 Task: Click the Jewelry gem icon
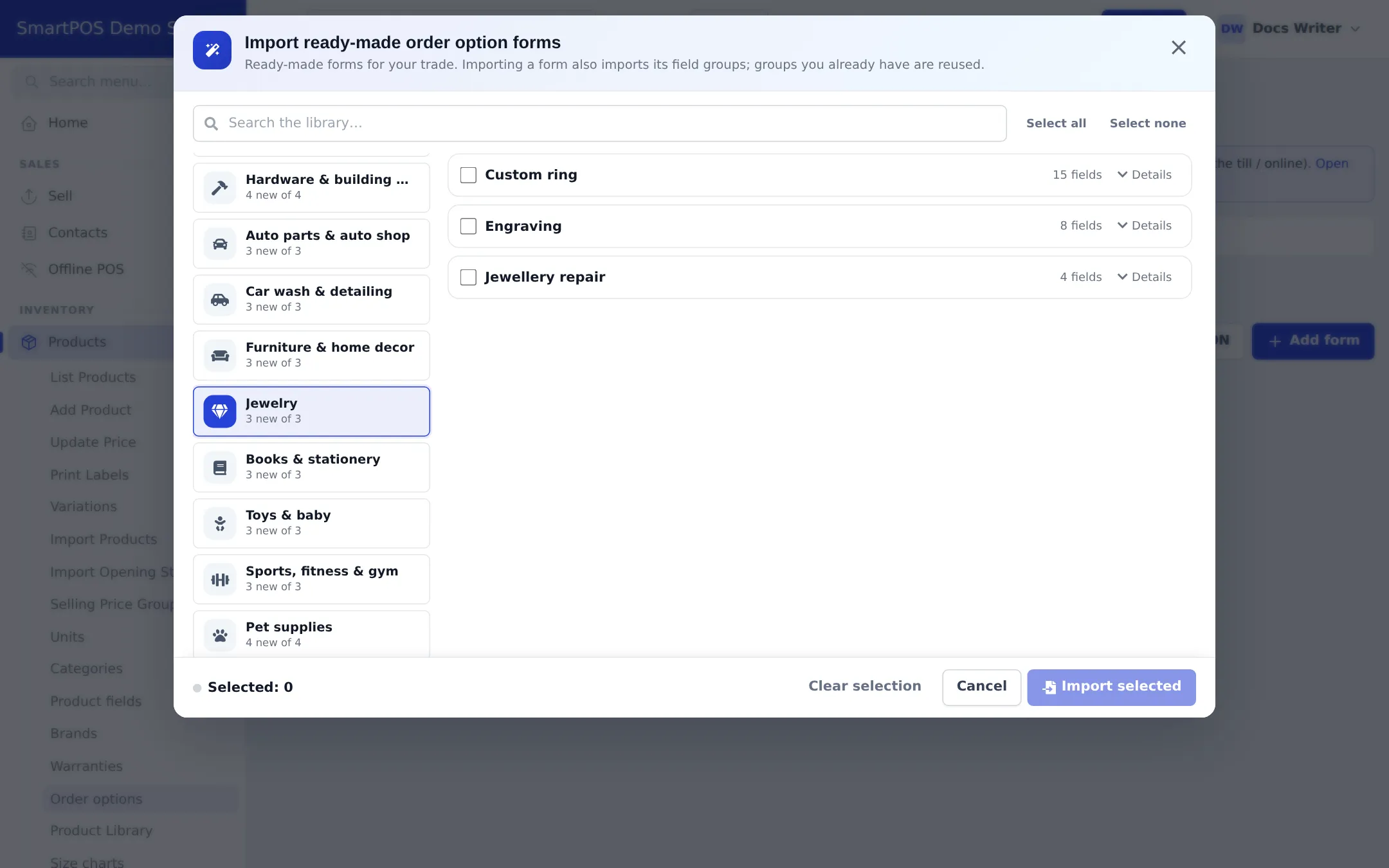[220, 411]
